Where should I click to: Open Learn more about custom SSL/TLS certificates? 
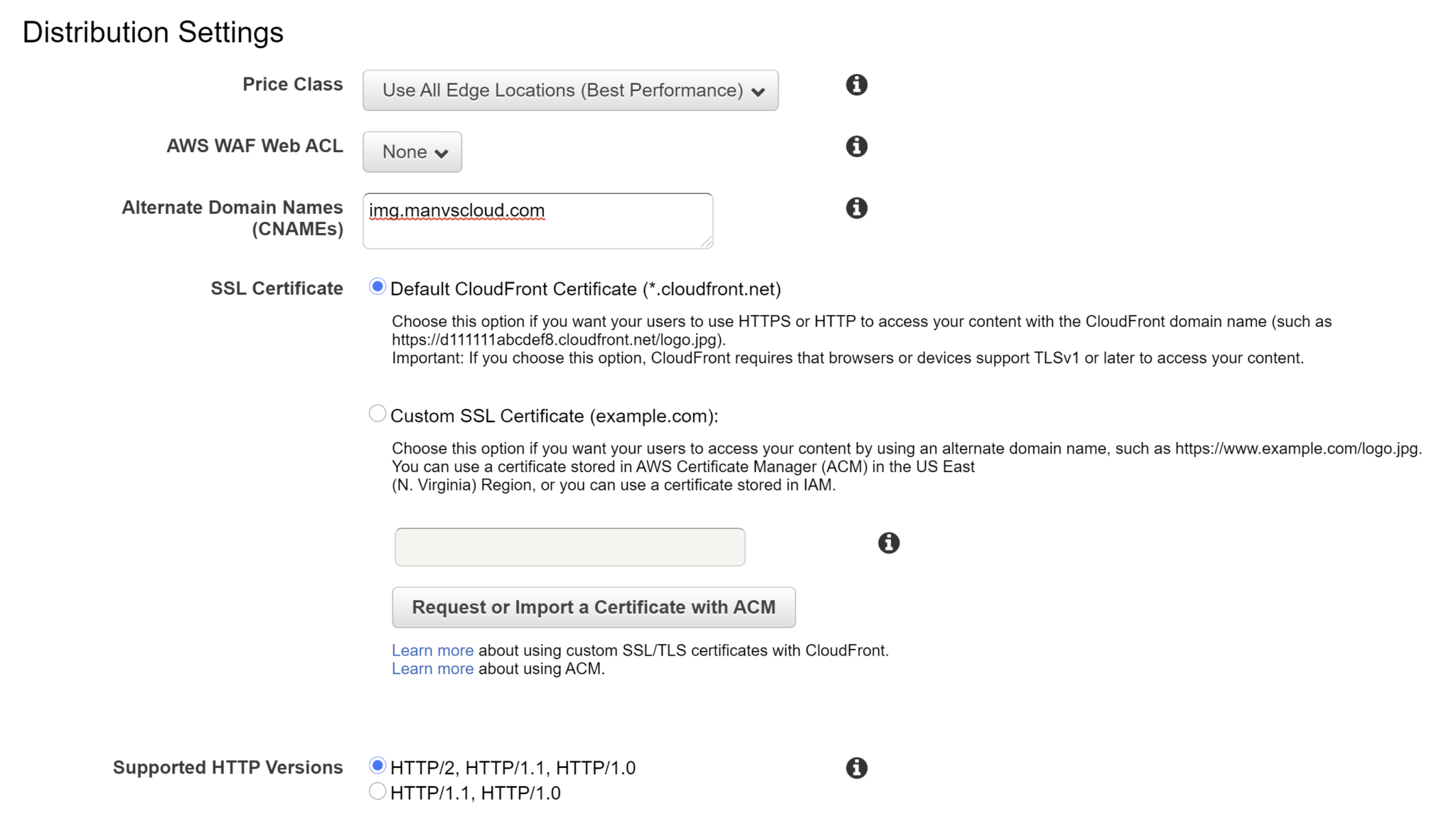[432, 650]
